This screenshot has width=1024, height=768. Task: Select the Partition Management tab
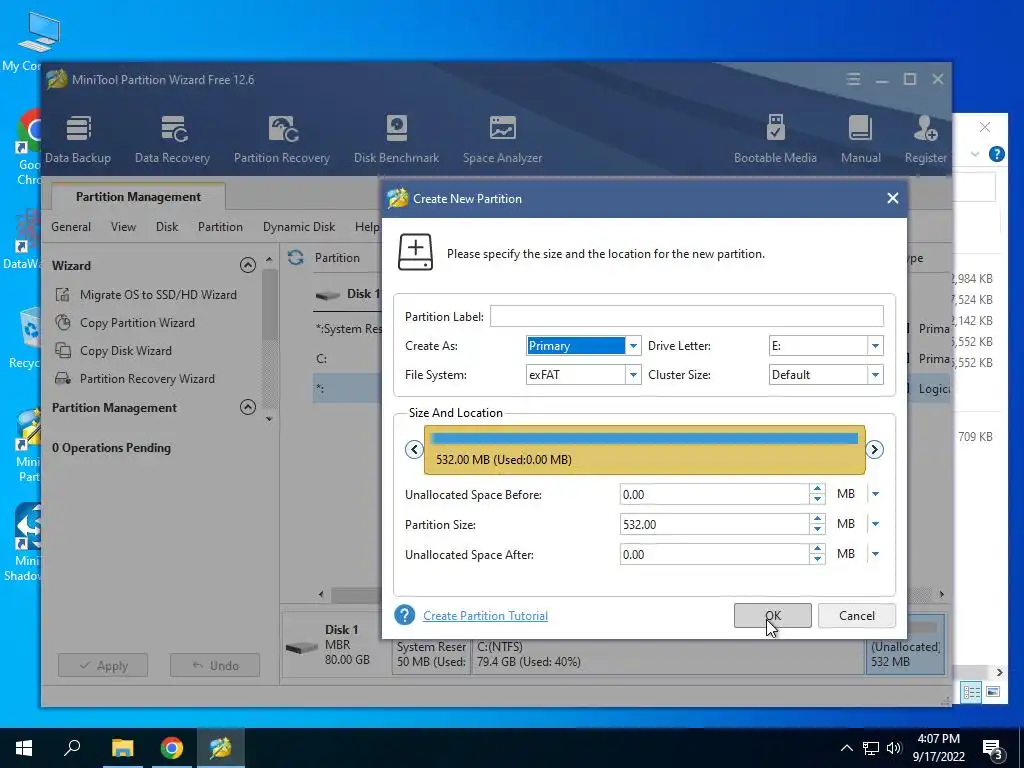[138, 197]
